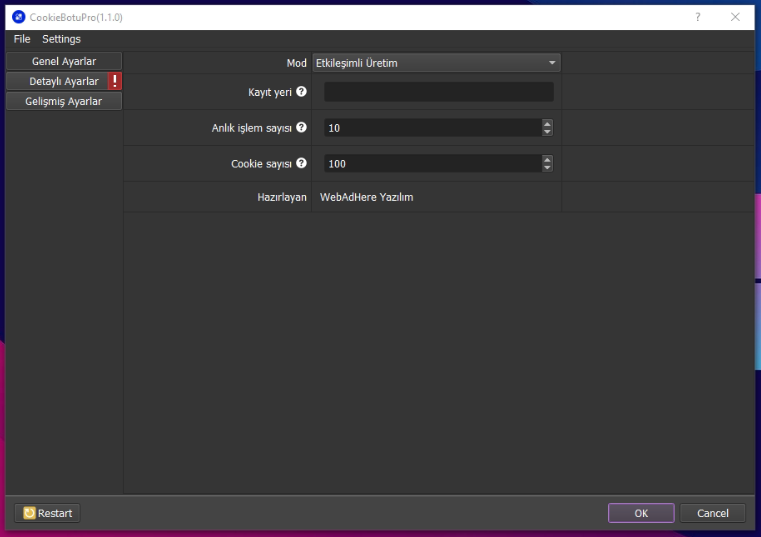Click help icon next to Kayıt yeri

point(301,92)
